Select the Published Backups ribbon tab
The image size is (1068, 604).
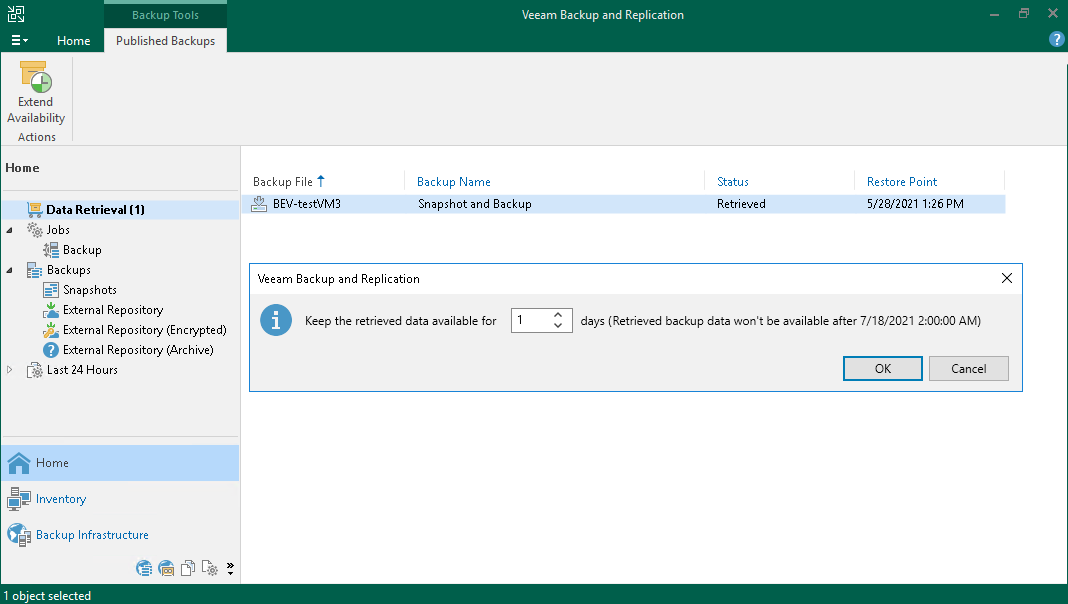165,41
